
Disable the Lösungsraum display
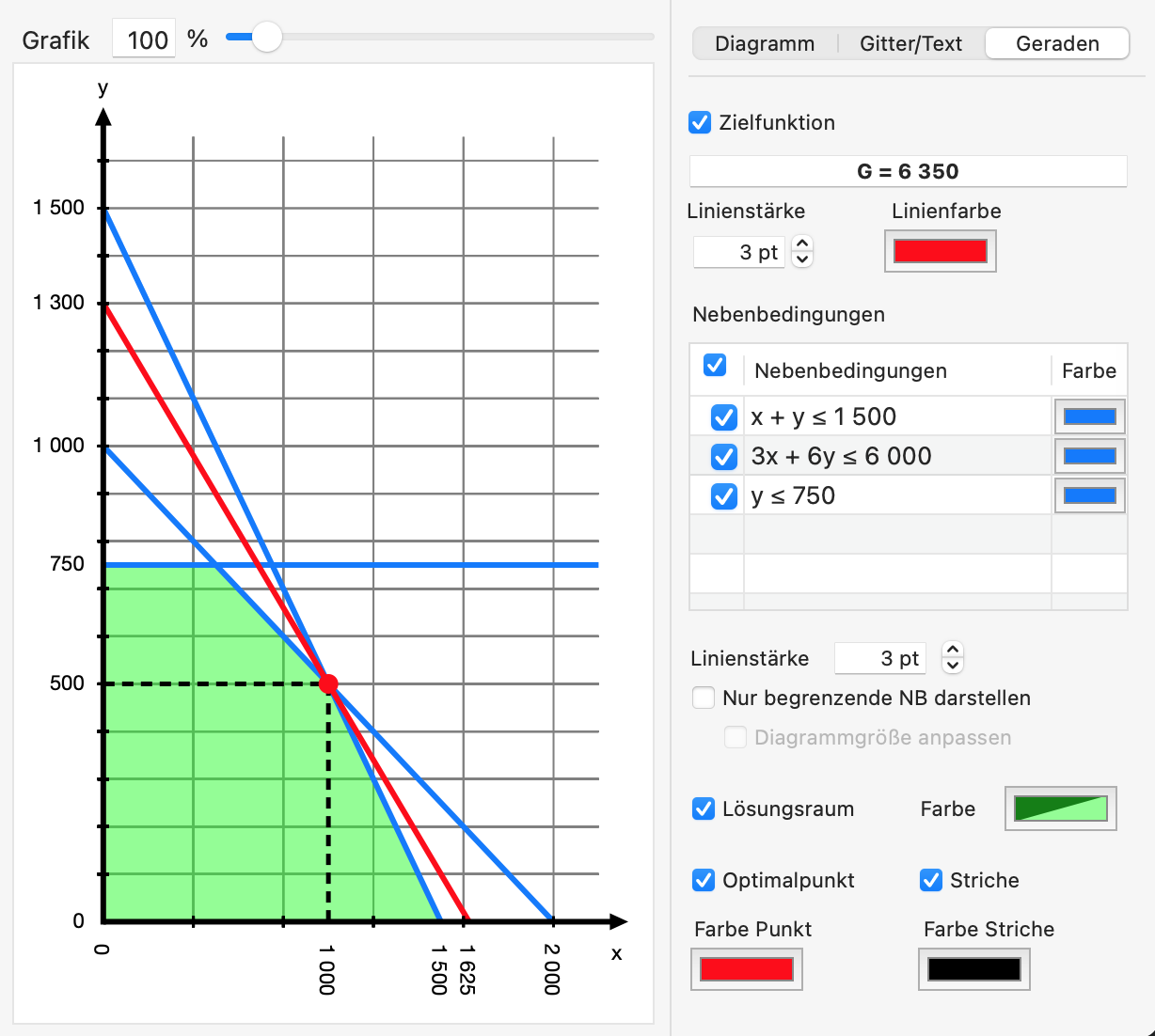703,808
